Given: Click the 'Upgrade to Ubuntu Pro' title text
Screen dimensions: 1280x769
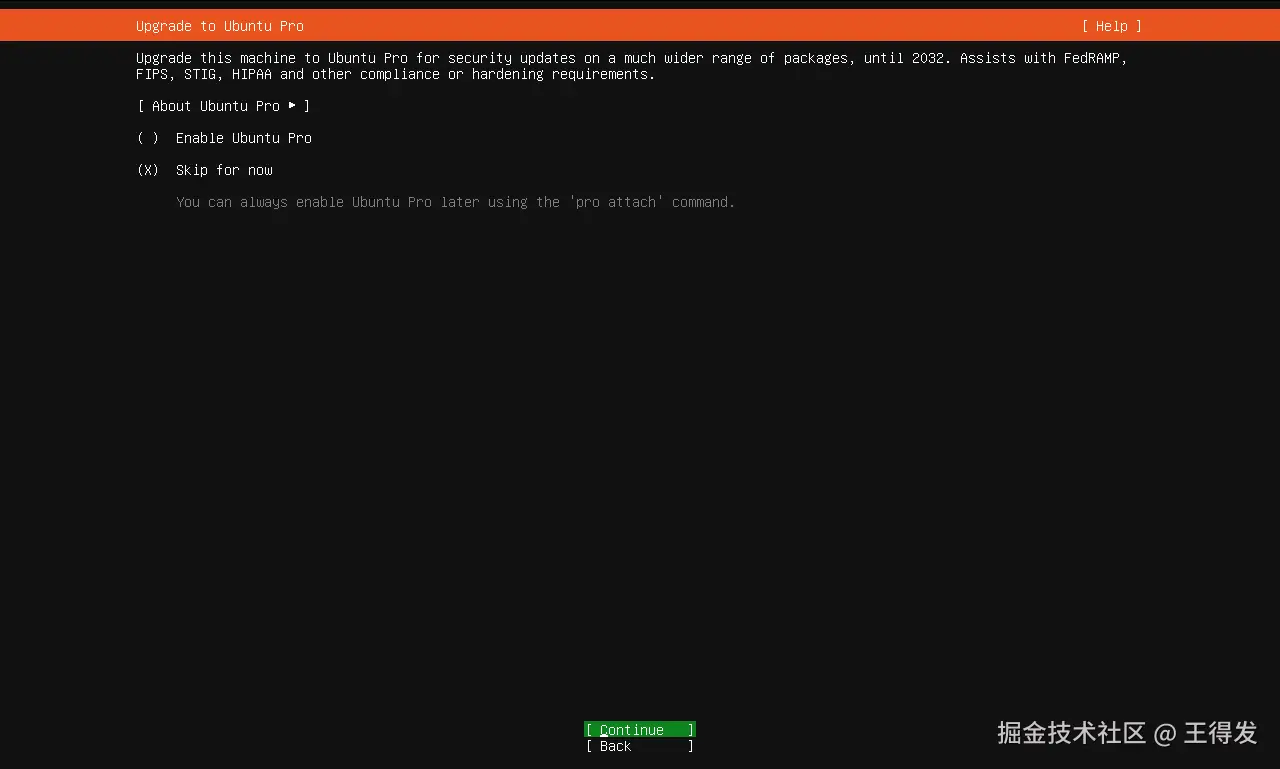Looking at the screenshot, I should 220,26.
